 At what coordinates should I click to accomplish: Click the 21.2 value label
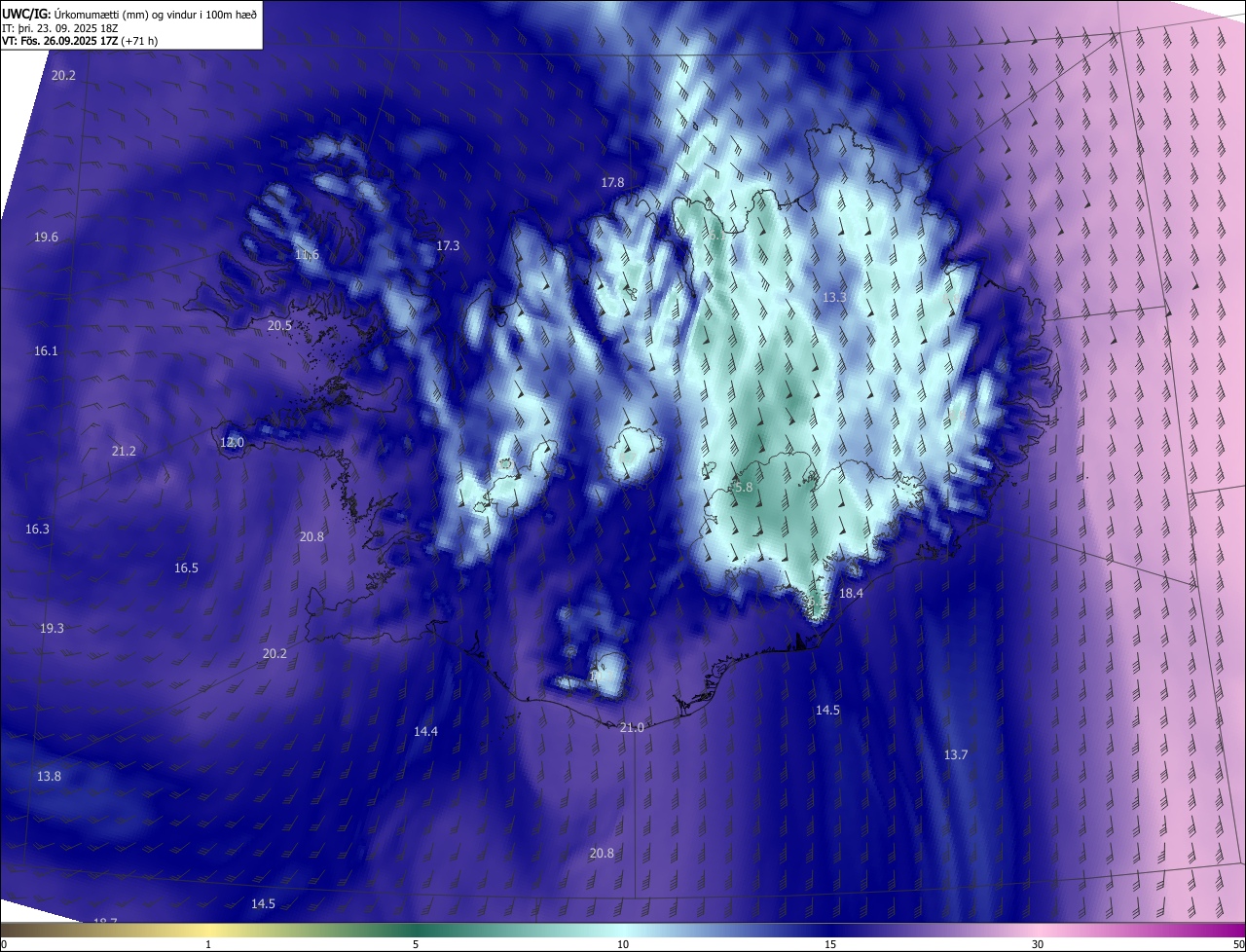point(124,451)
